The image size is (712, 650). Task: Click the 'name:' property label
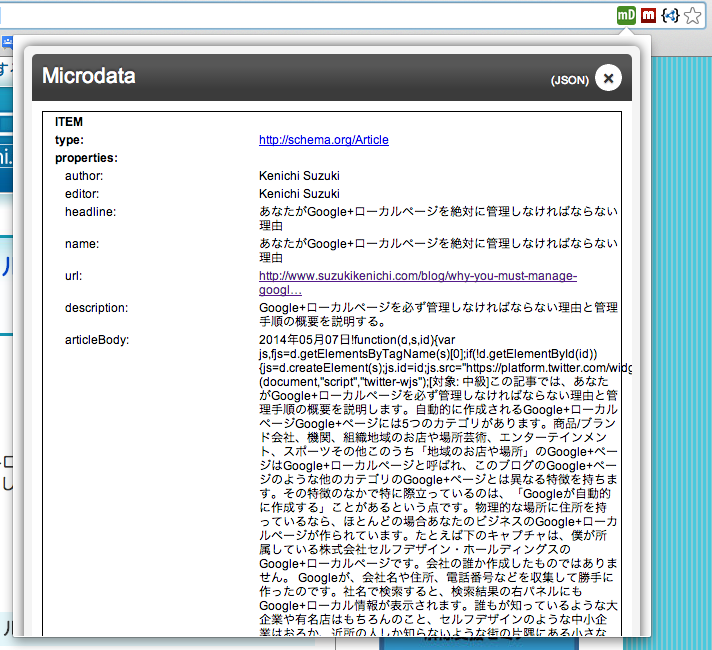[x=82, y=244]
